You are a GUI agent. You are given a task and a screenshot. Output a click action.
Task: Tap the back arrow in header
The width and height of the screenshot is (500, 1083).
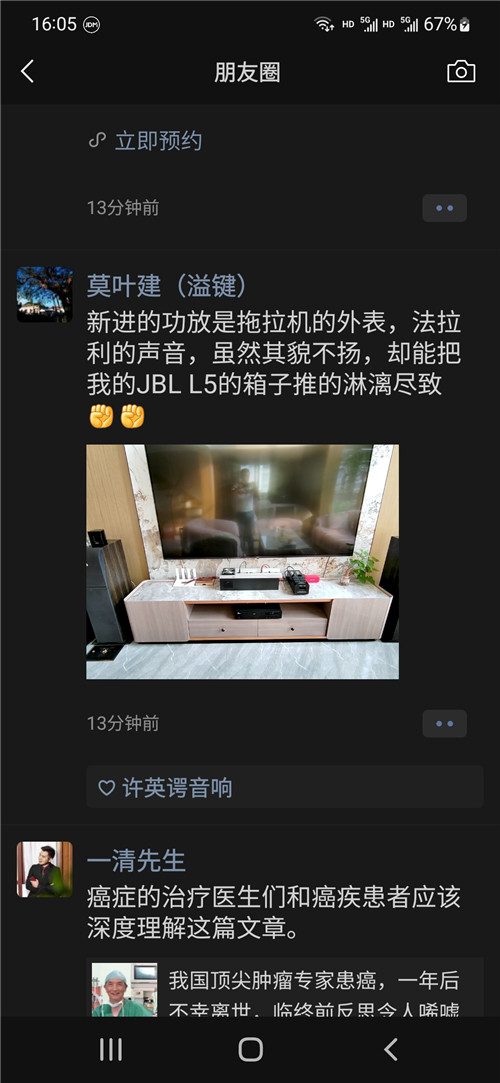pyautogui.click(x=28, y=72)
